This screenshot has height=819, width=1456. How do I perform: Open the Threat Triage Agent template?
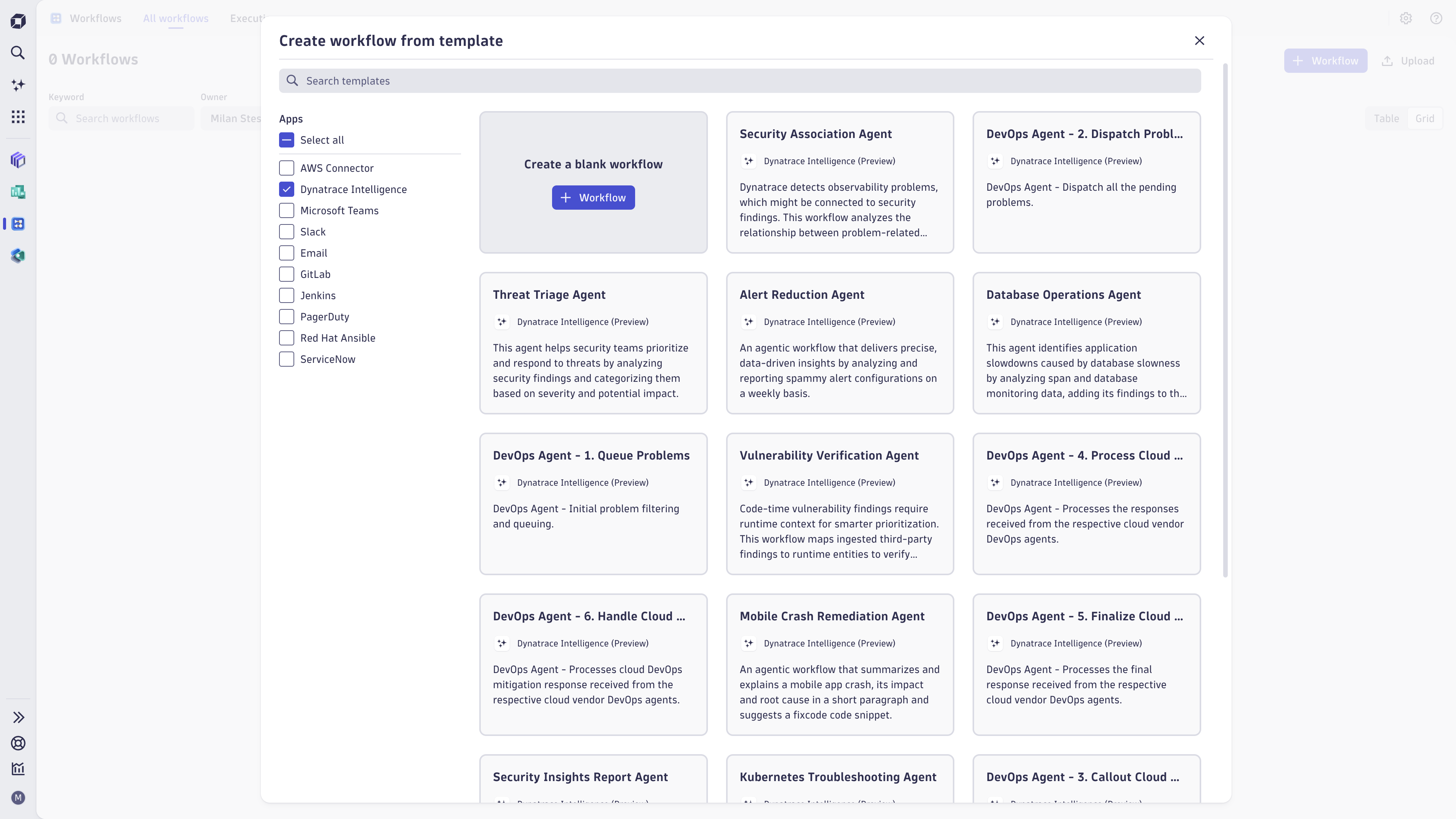click(x=593, y=343)
